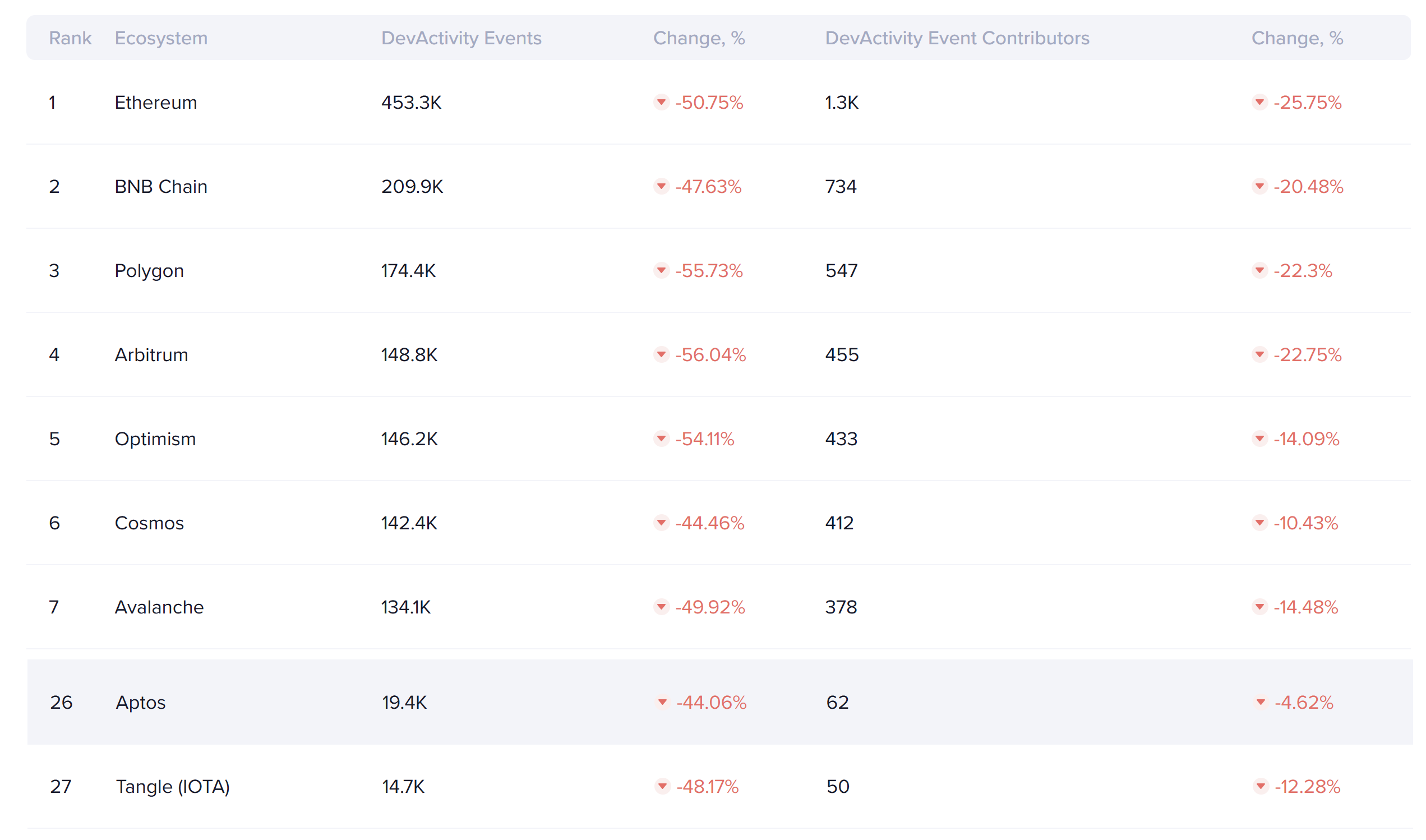Click the down-arrow icon beside Polygon's -22.3%
The image size is (1426, 840).
point(1259,271)
